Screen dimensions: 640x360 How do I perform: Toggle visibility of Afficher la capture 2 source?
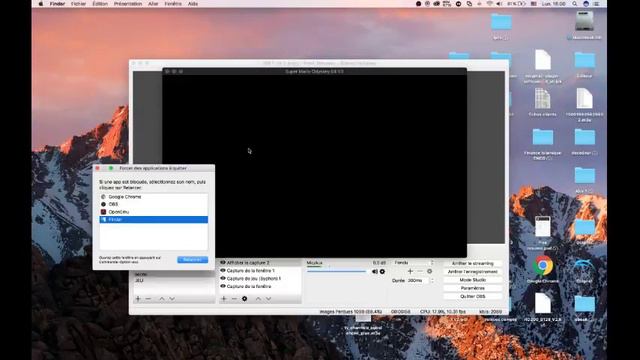pyautogui.click(x=223, y=262)
